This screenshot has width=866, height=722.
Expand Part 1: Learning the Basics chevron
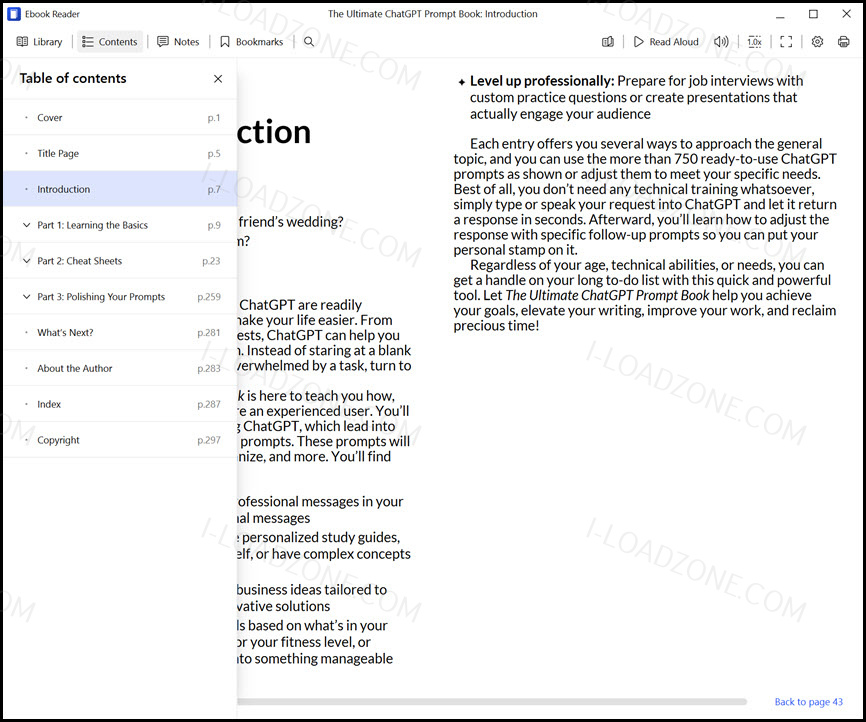click(x=26, y=225)
